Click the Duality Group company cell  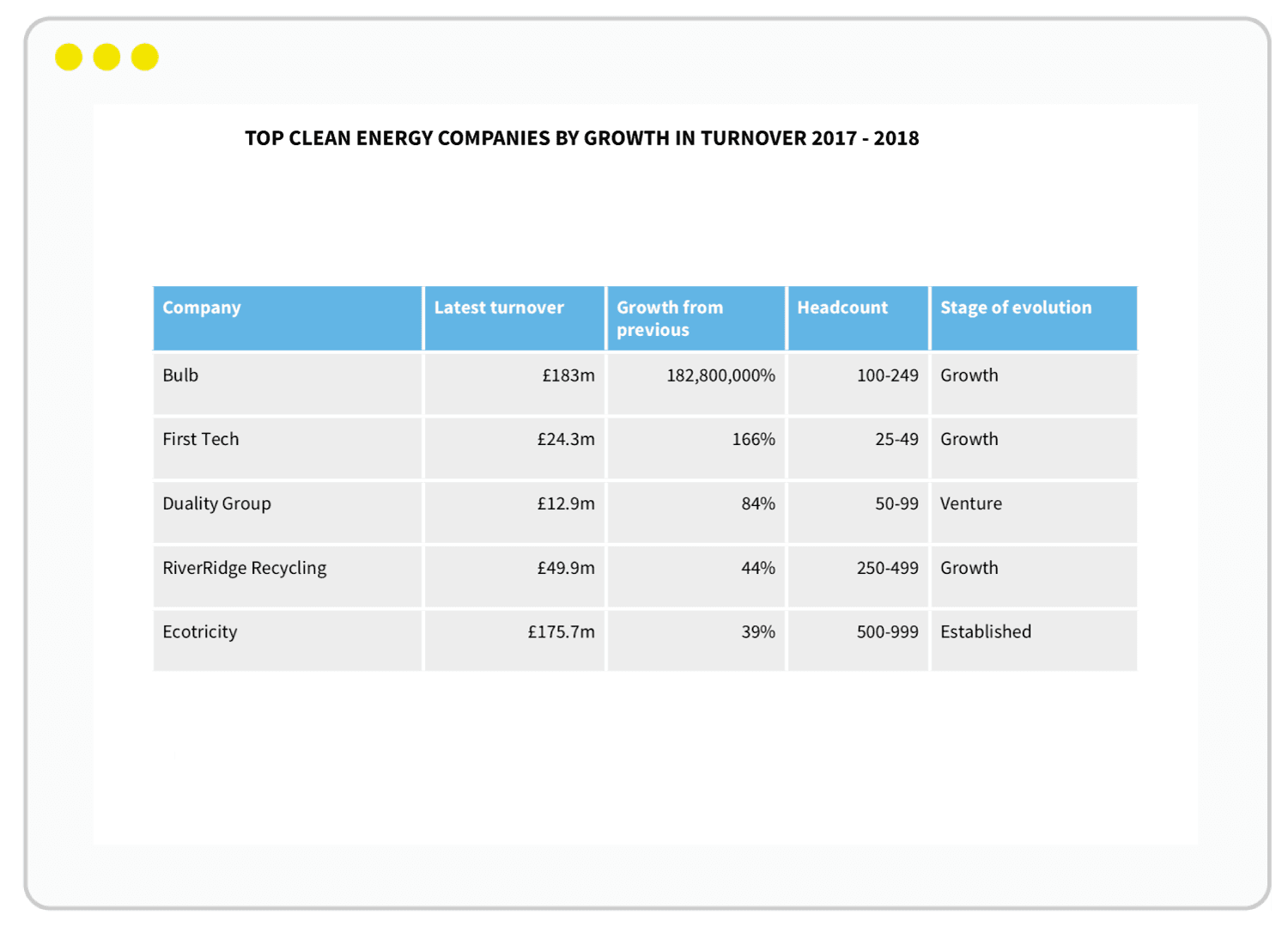point(288,512)
